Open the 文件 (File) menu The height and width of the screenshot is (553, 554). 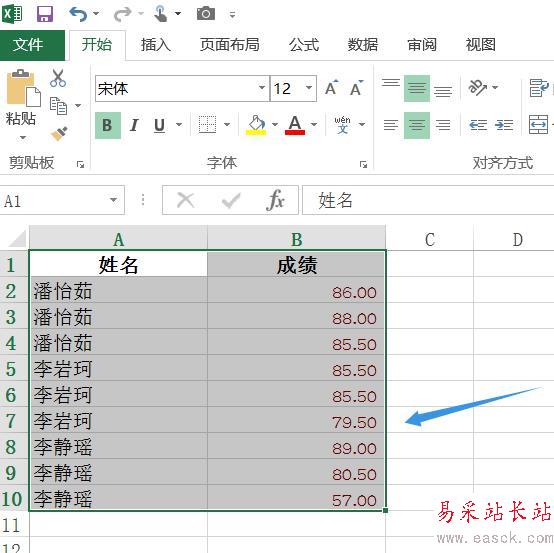[x=32, y=45]
